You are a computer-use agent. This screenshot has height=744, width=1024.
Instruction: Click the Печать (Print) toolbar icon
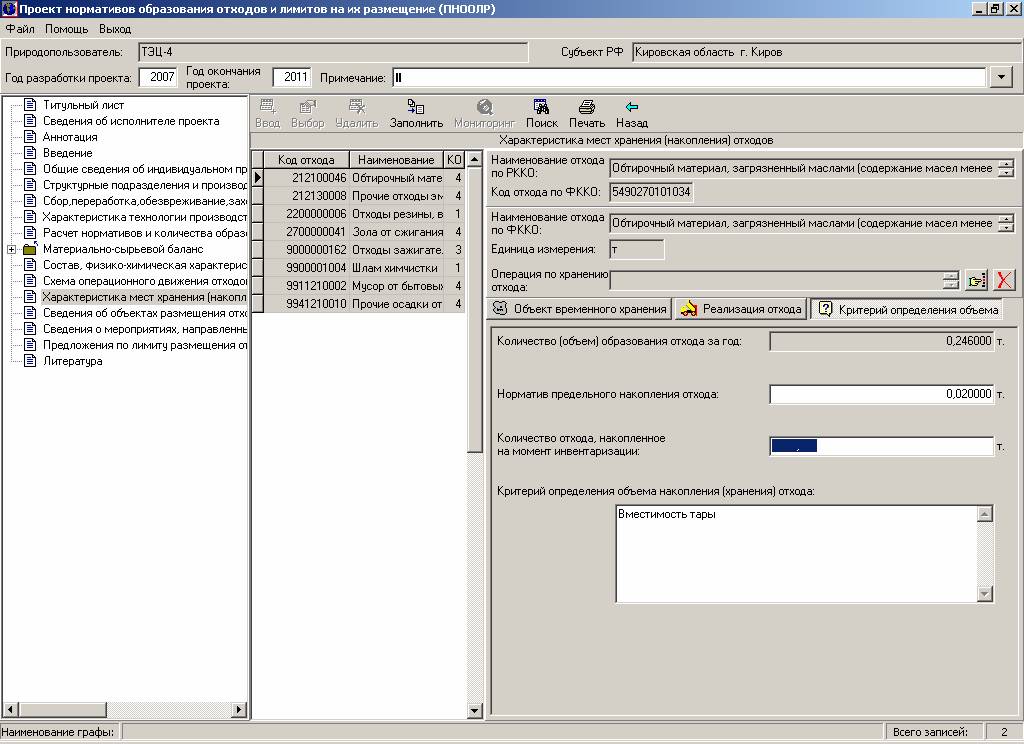tap(587, 107)
